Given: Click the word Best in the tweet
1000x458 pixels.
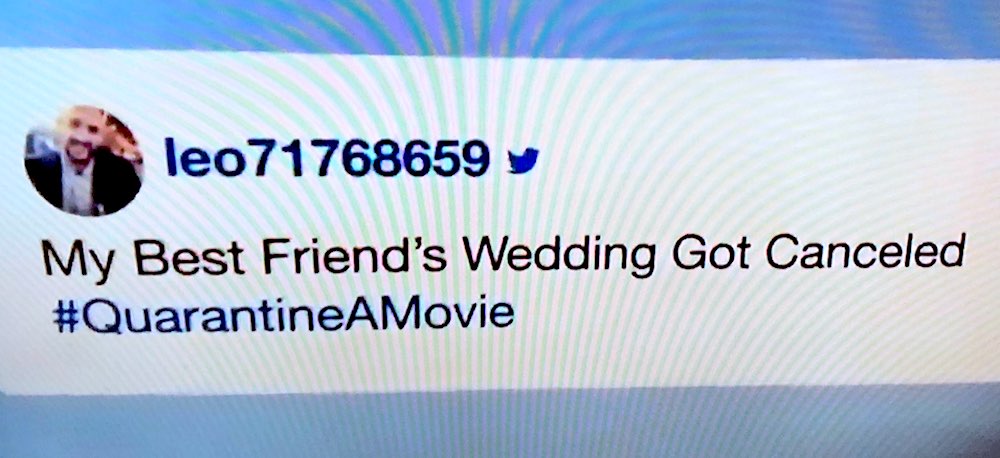Looking at the screenshot, I should [189, 256].
